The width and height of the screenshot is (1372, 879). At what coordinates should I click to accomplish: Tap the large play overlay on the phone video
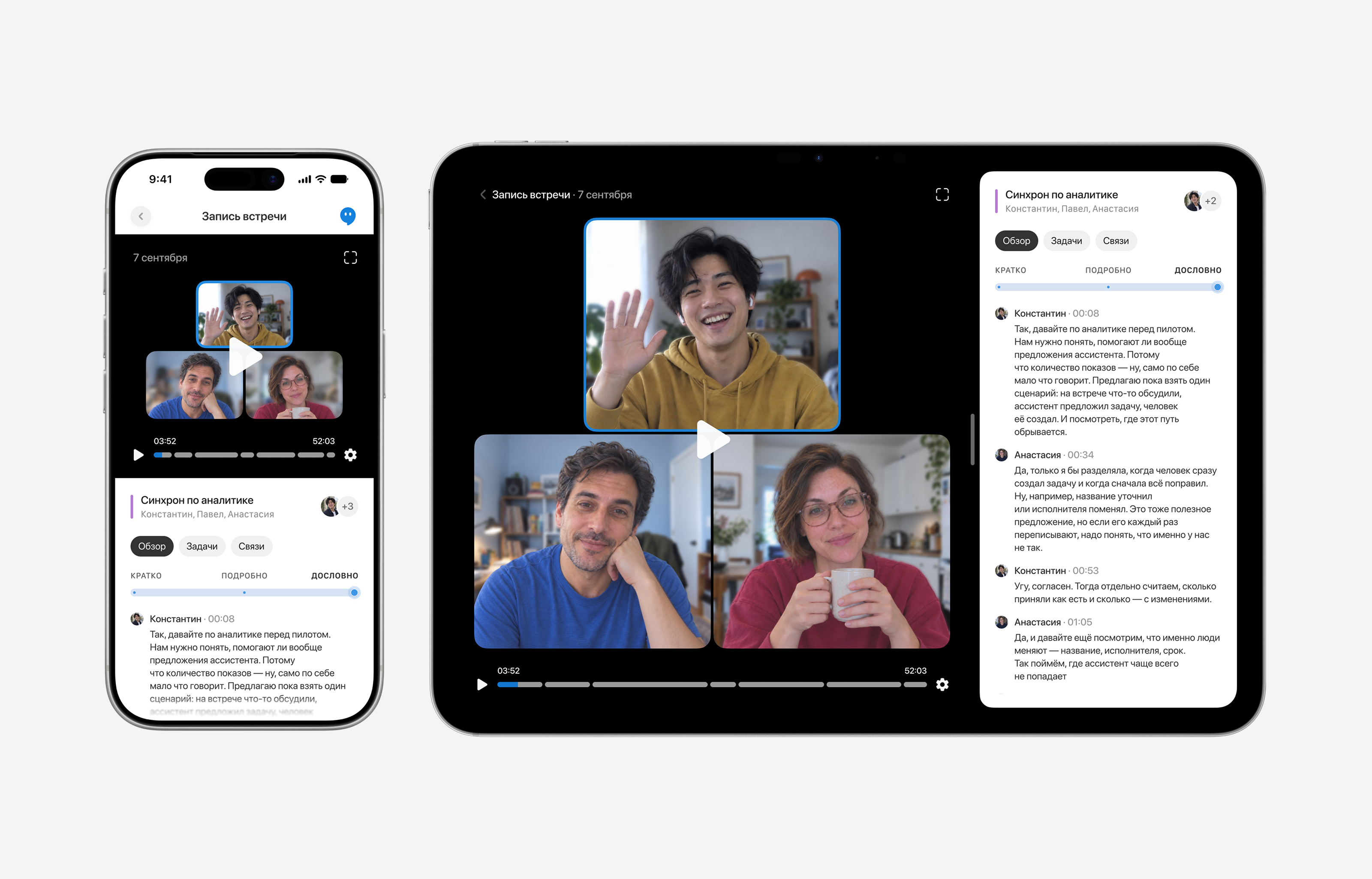click(x=245, y=357)
